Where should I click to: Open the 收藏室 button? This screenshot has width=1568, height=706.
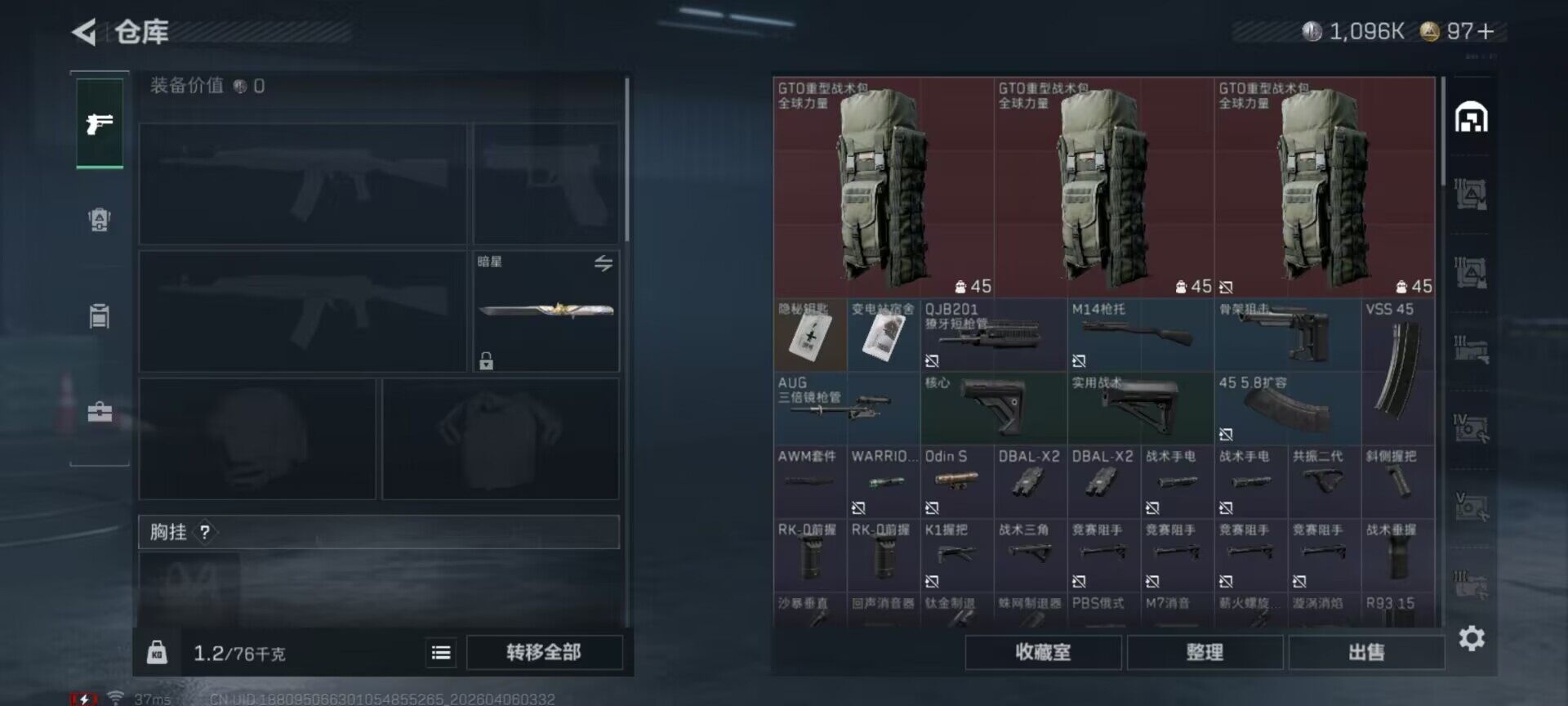(1043, 652)
